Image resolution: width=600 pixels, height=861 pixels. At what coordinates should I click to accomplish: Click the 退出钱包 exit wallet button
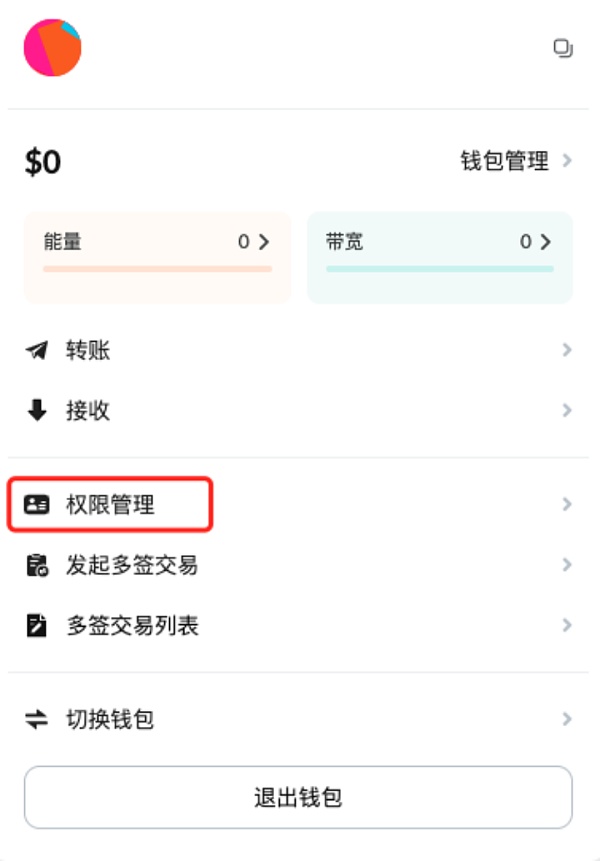(299, 797)
